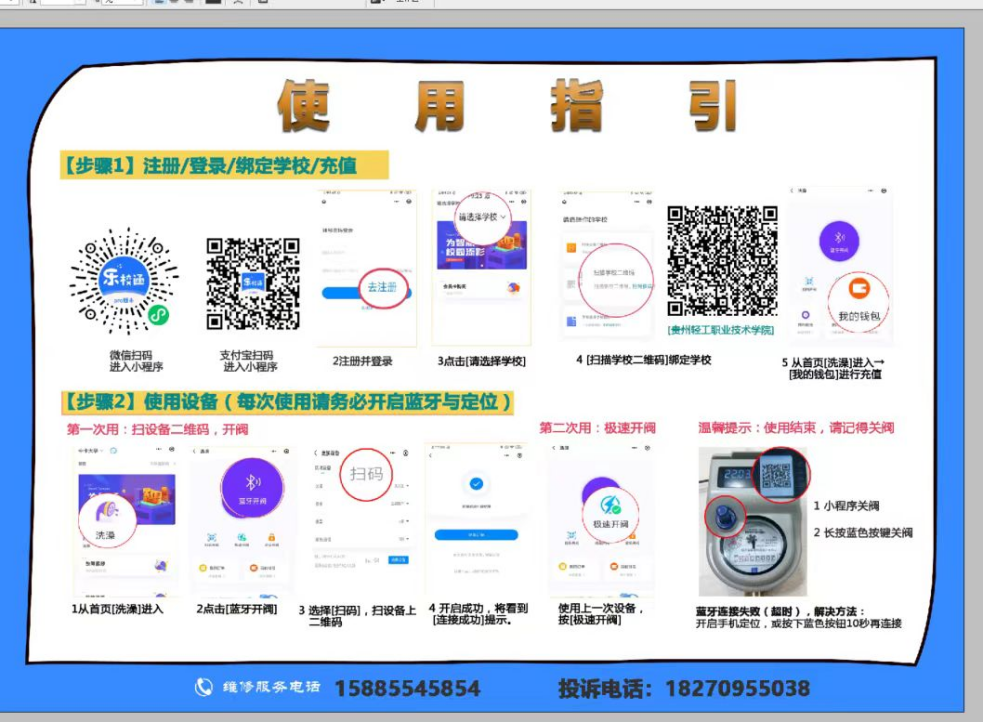The image size is (983, 722).
Task: Click the title character 指
Action: point(577,105)
